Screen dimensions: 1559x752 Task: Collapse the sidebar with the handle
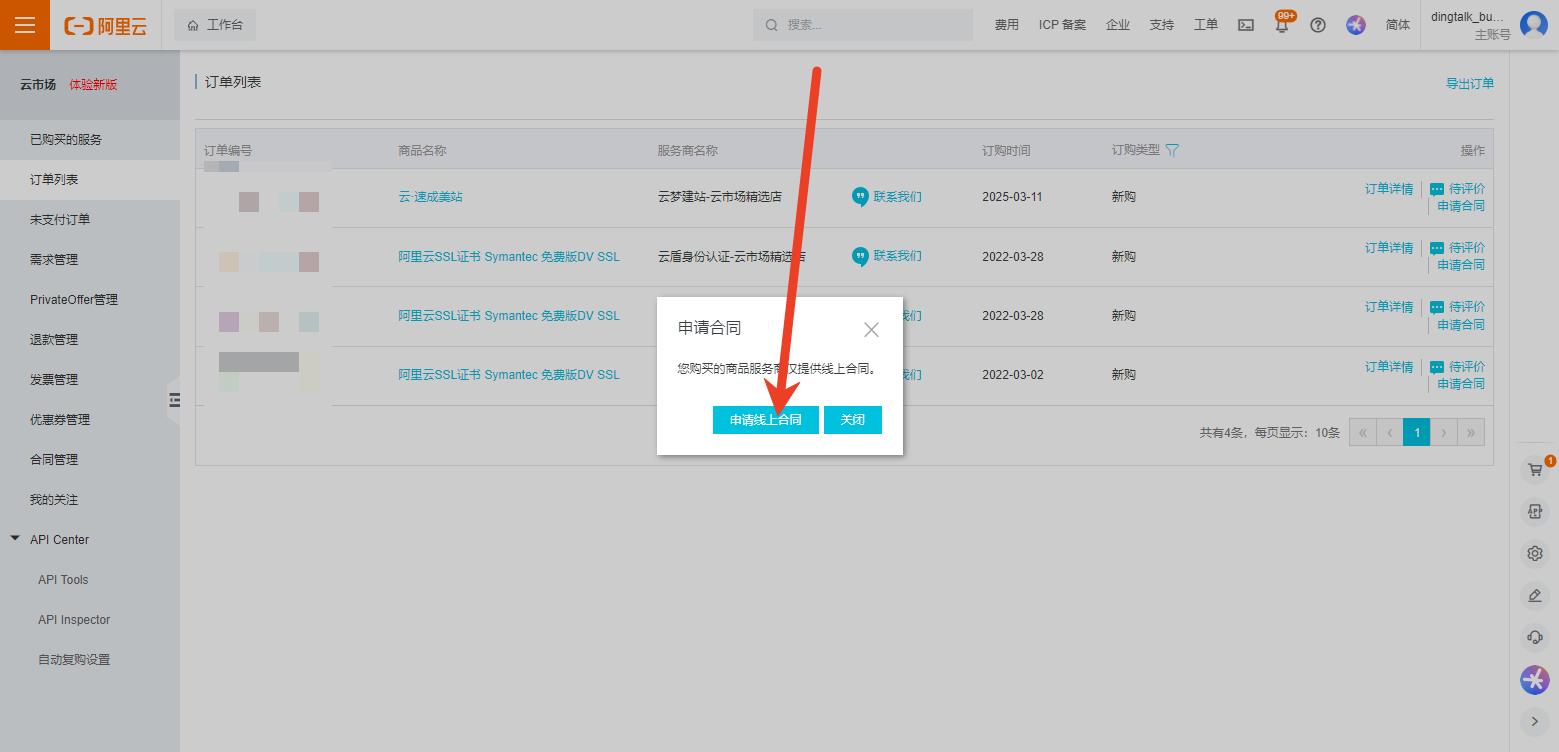[174, 400]
